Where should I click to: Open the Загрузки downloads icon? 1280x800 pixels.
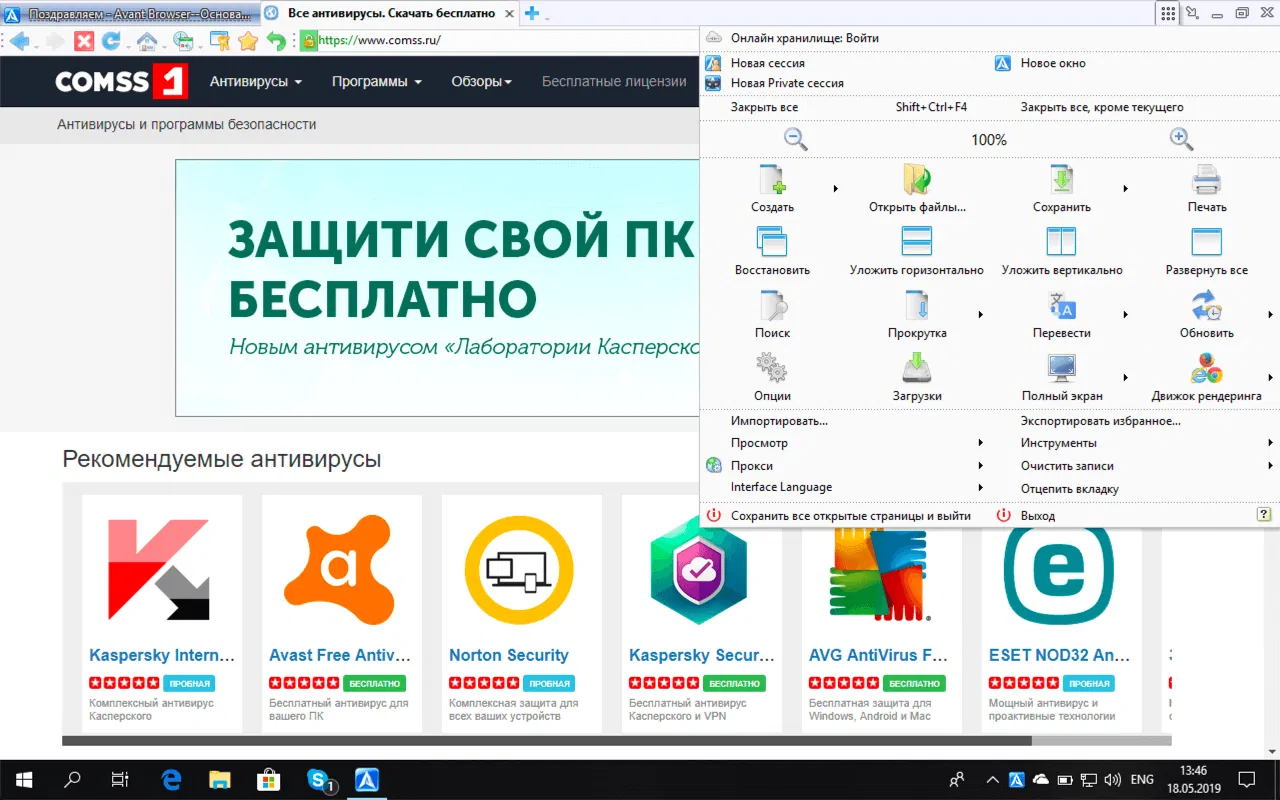click(x=917, y=368)
